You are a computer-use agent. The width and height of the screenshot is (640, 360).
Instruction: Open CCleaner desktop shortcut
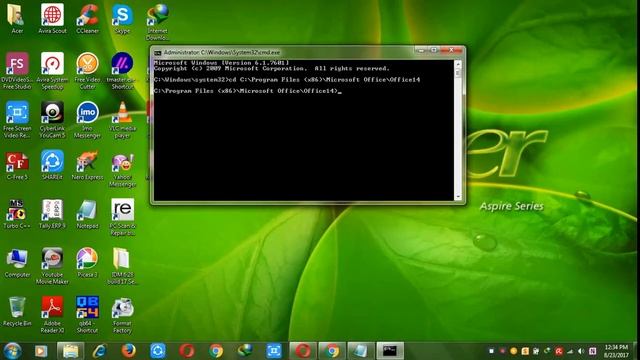click(87, 19)
